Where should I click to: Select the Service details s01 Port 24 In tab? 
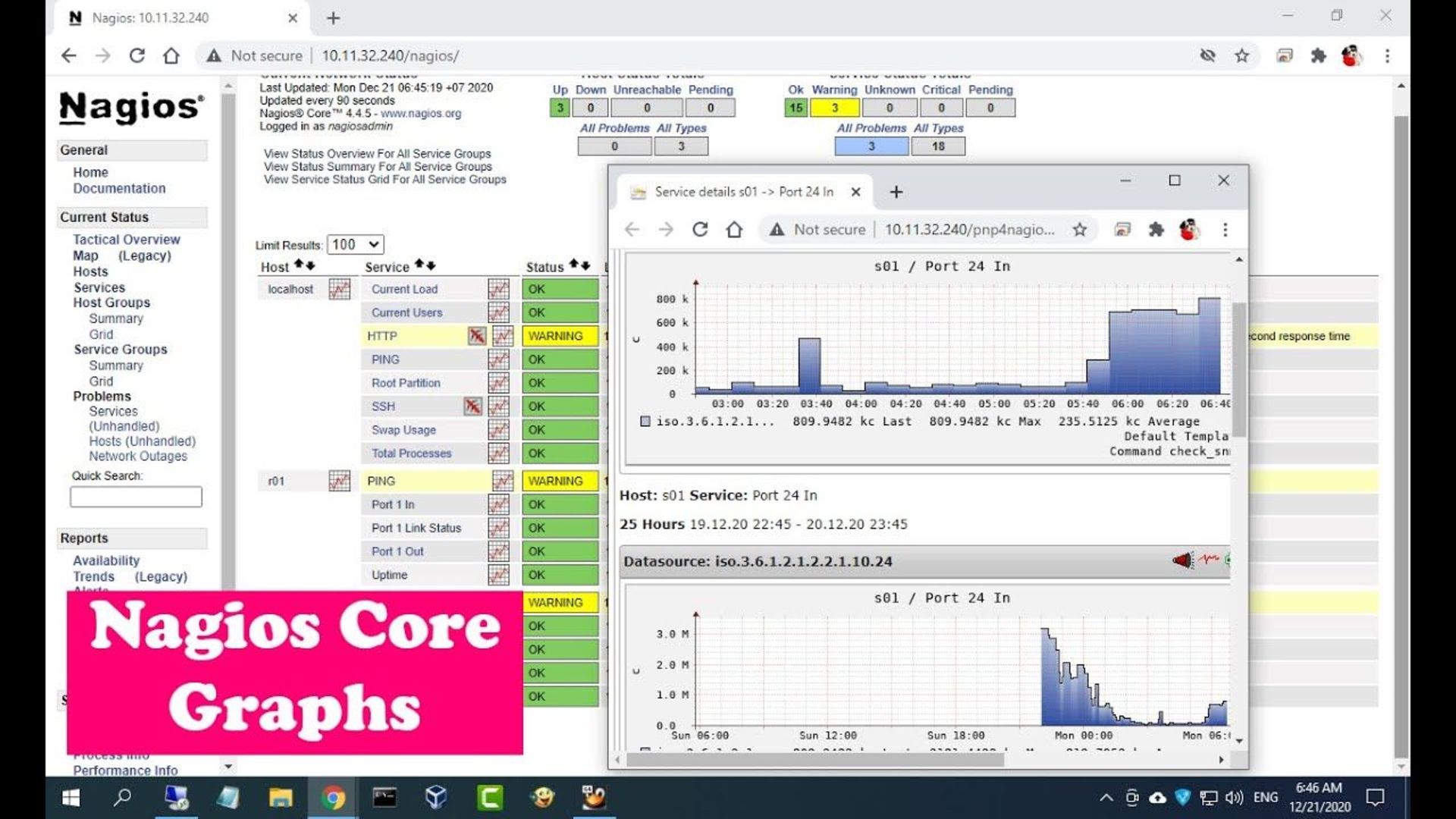click(x=743, y=192)
